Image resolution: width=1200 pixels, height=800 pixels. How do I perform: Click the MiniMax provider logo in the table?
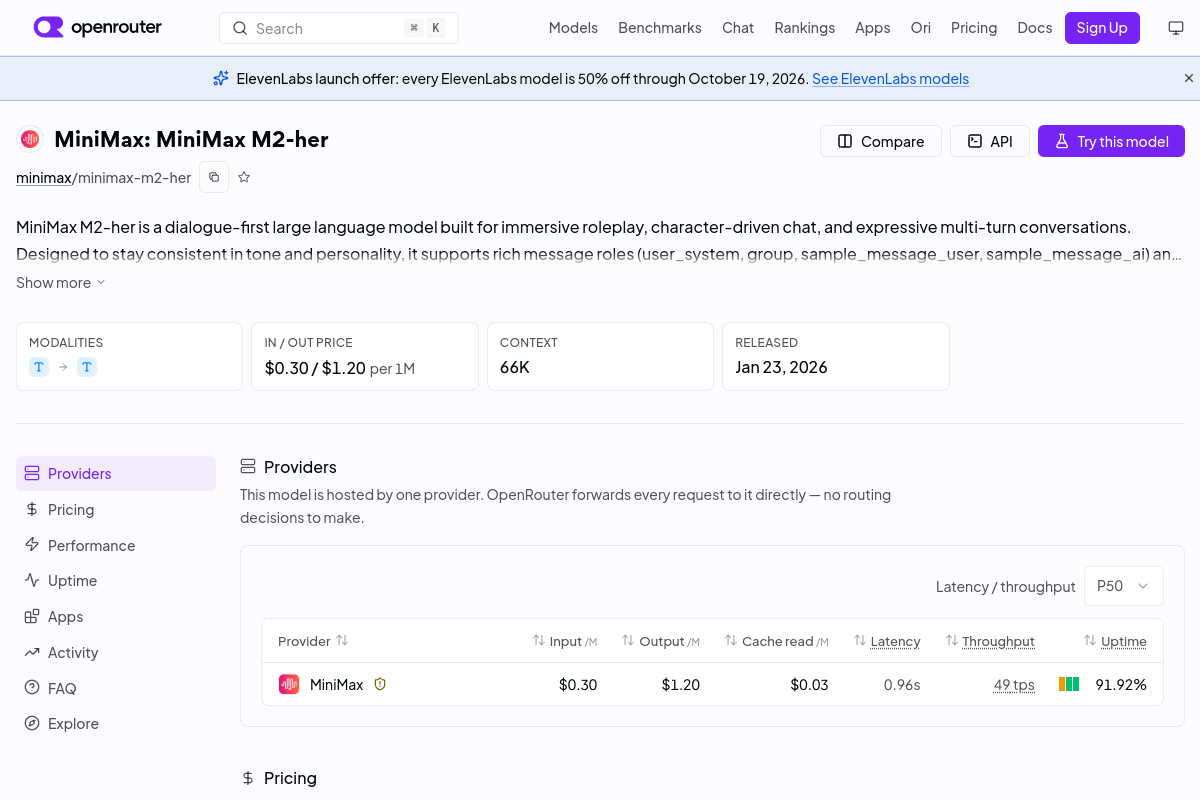click(289, 685)
